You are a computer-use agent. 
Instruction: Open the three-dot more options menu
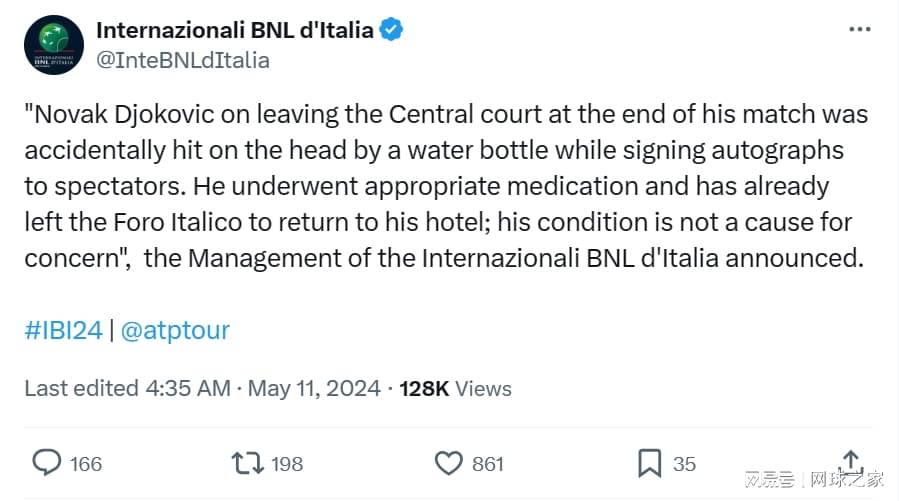tap(859, 29)
